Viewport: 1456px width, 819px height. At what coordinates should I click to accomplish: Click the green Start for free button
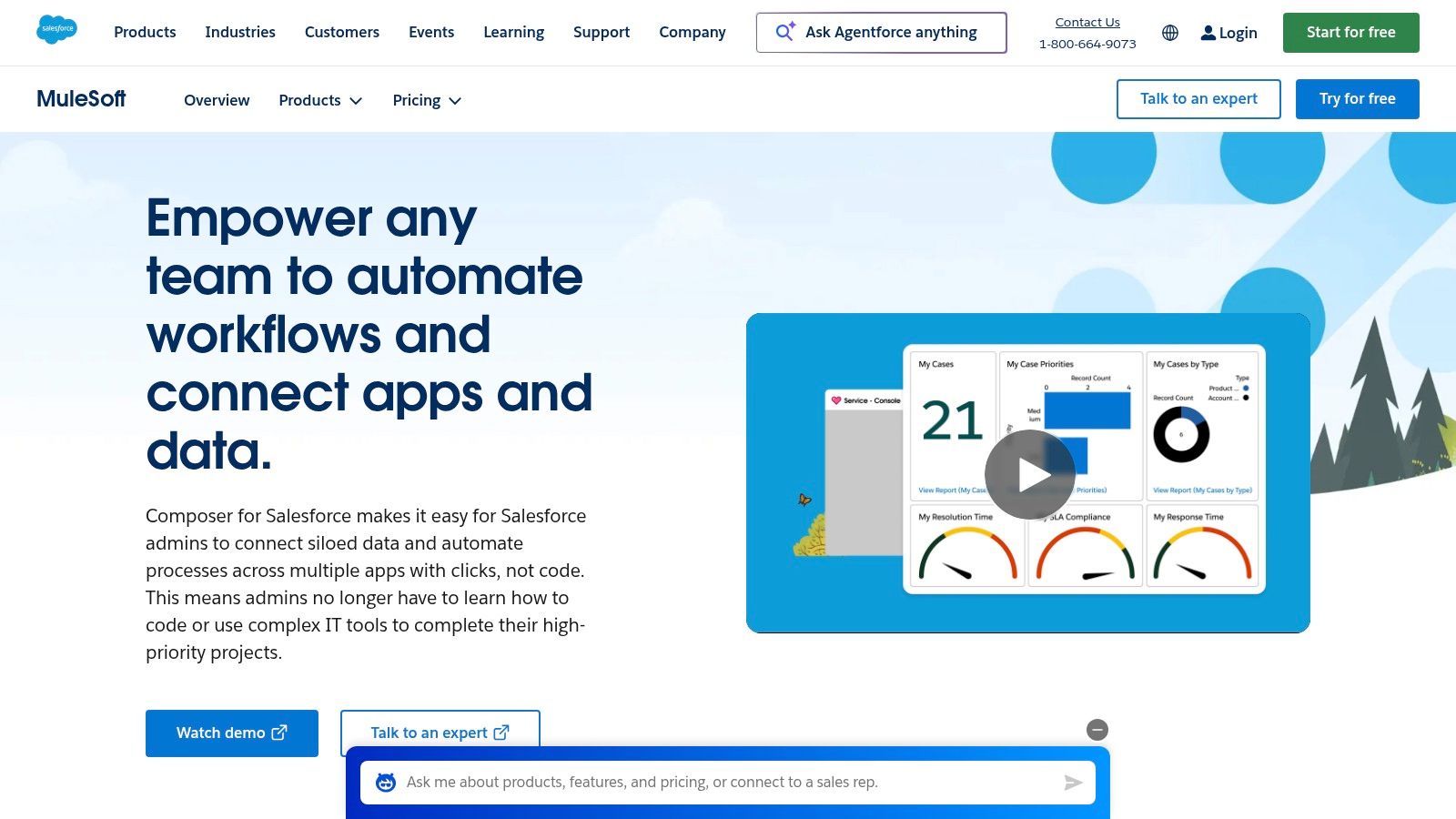(x=1350, y=33)
